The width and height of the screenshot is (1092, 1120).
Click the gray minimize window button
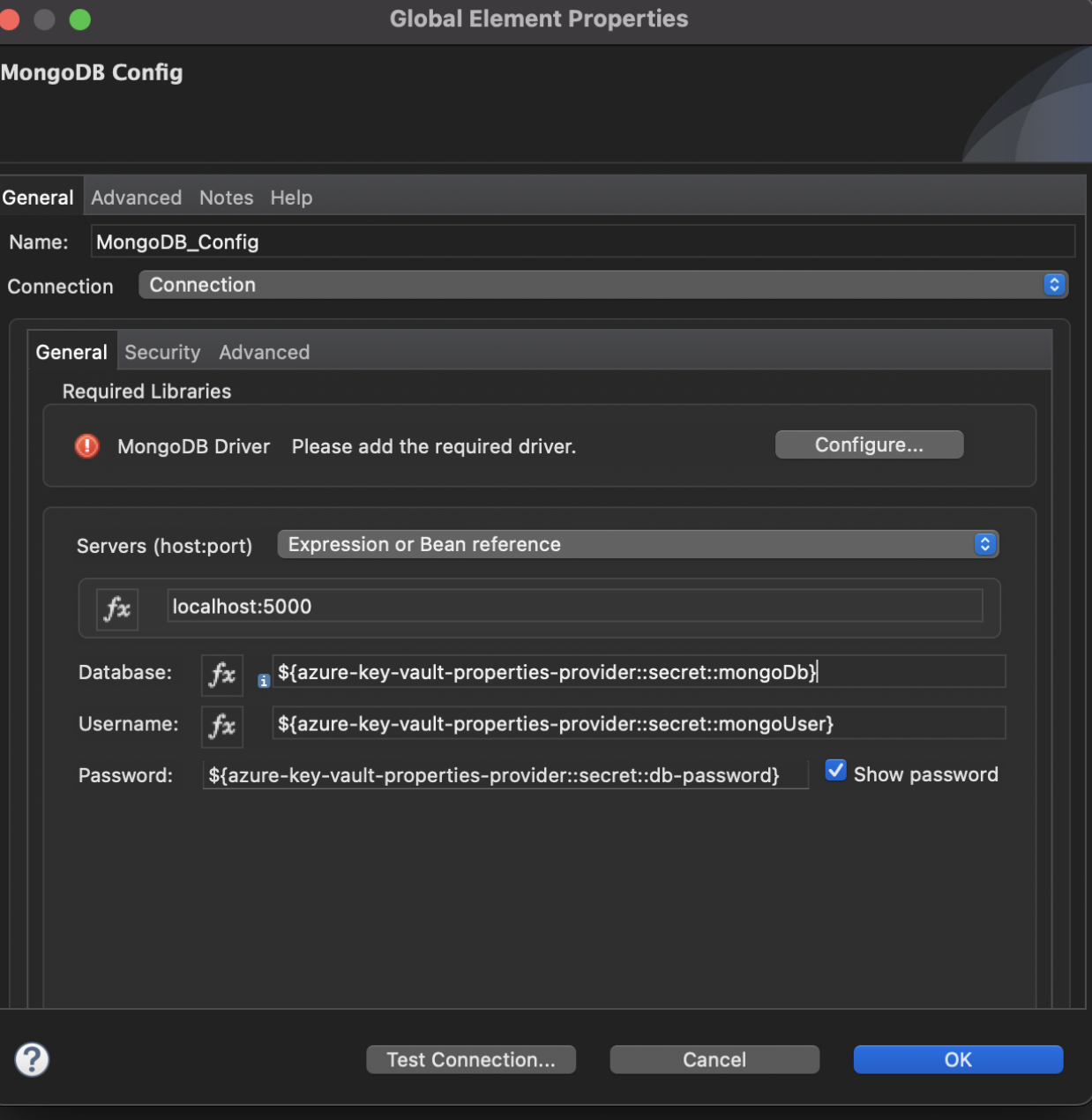click(44, 19)
